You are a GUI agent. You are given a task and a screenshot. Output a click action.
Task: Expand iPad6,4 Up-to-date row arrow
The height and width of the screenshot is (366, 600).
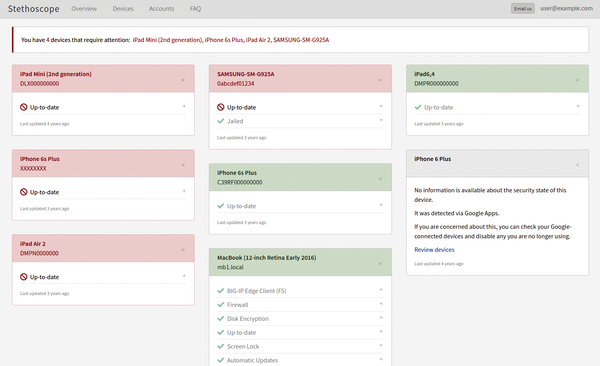[x=578, y=106]
